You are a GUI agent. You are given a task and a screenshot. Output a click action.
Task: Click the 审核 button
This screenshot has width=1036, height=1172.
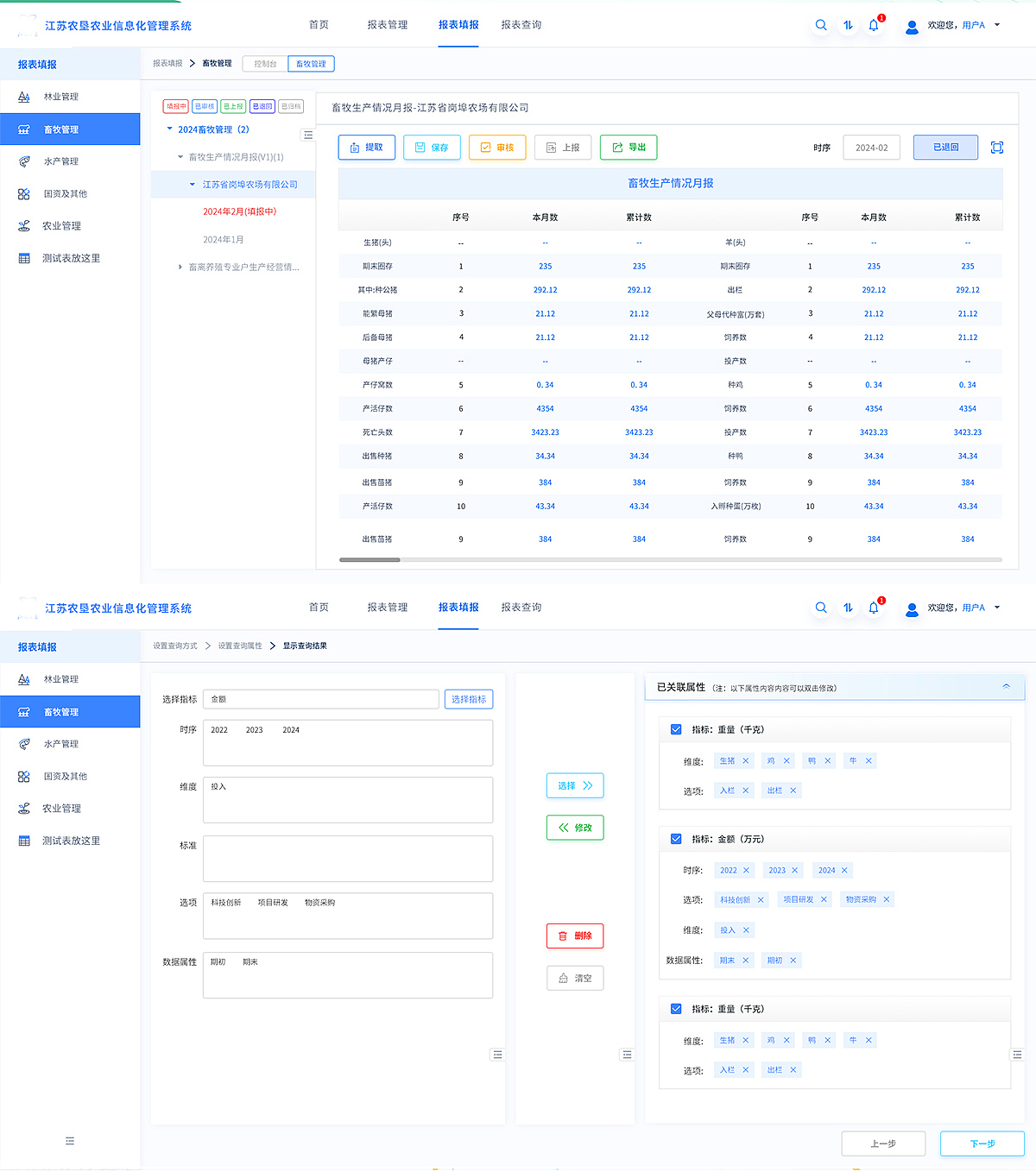tap(497, 148)
